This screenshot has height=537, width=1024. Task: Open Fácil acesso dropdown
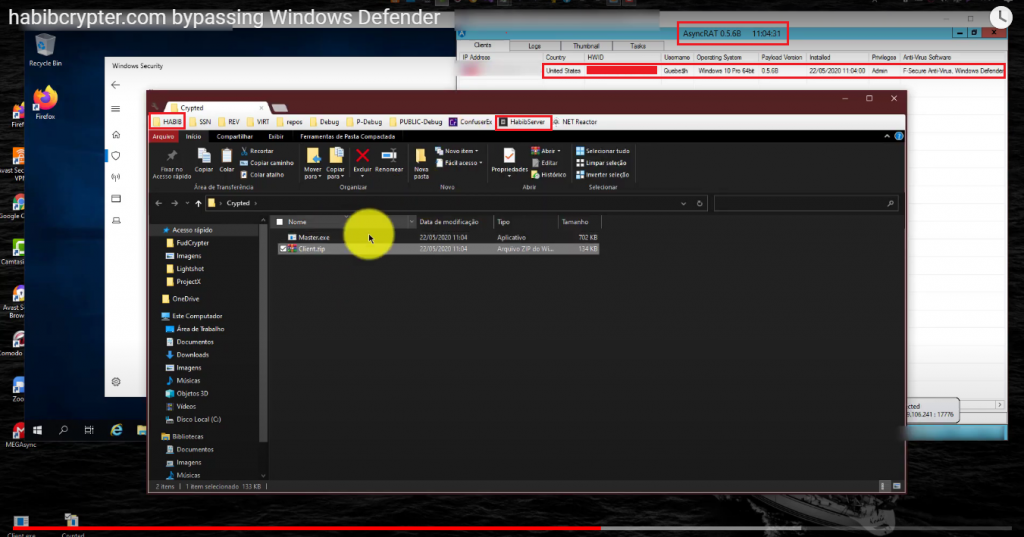click(459, 163)
